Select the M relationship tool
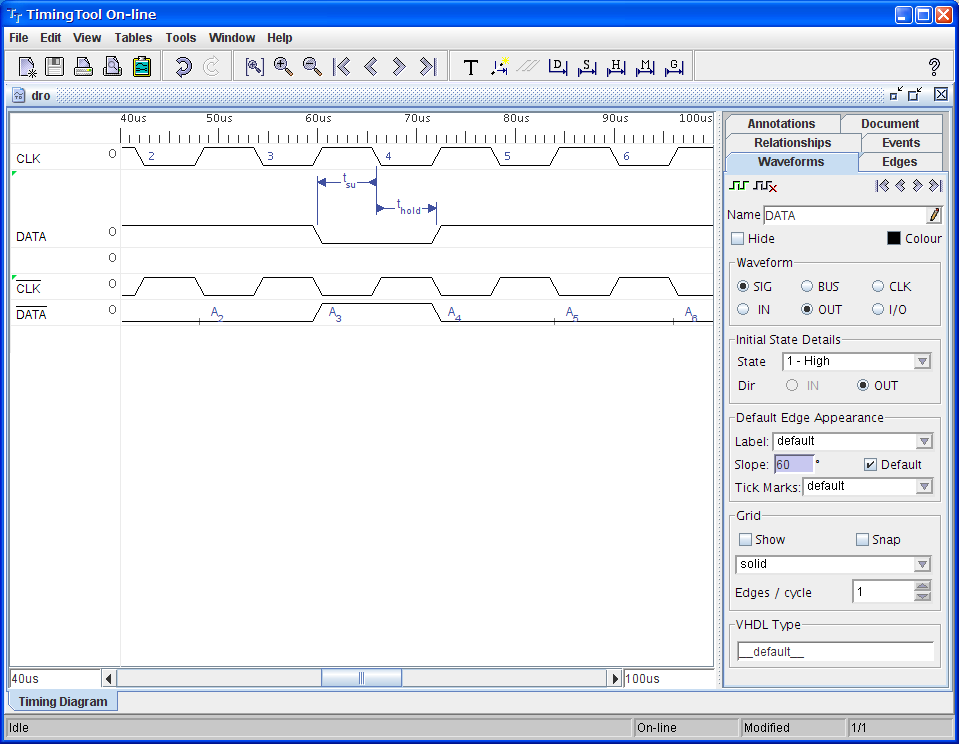 tap(645, 67)
